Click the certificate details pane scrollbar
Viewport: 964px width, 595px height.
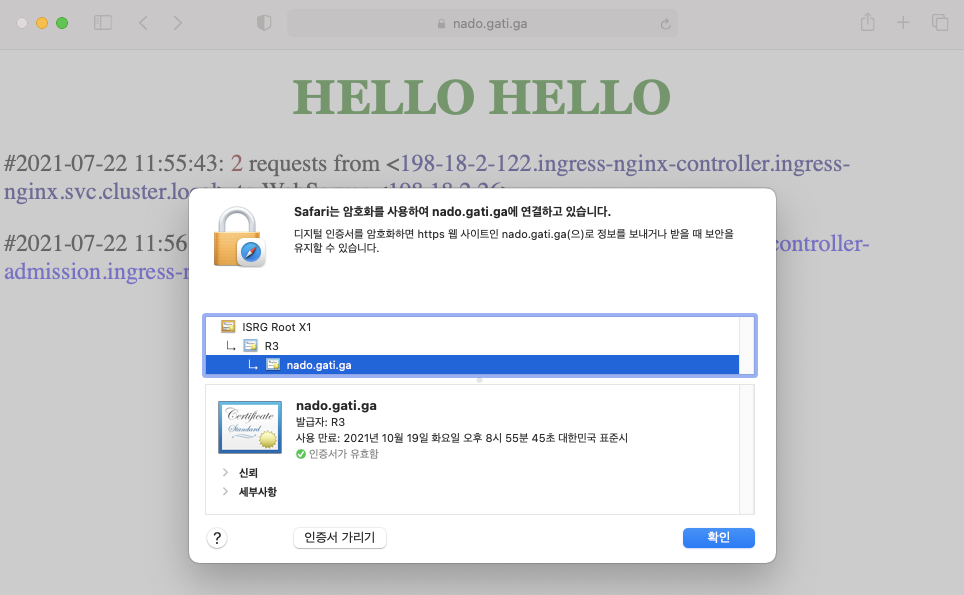[x=747, y=450]
